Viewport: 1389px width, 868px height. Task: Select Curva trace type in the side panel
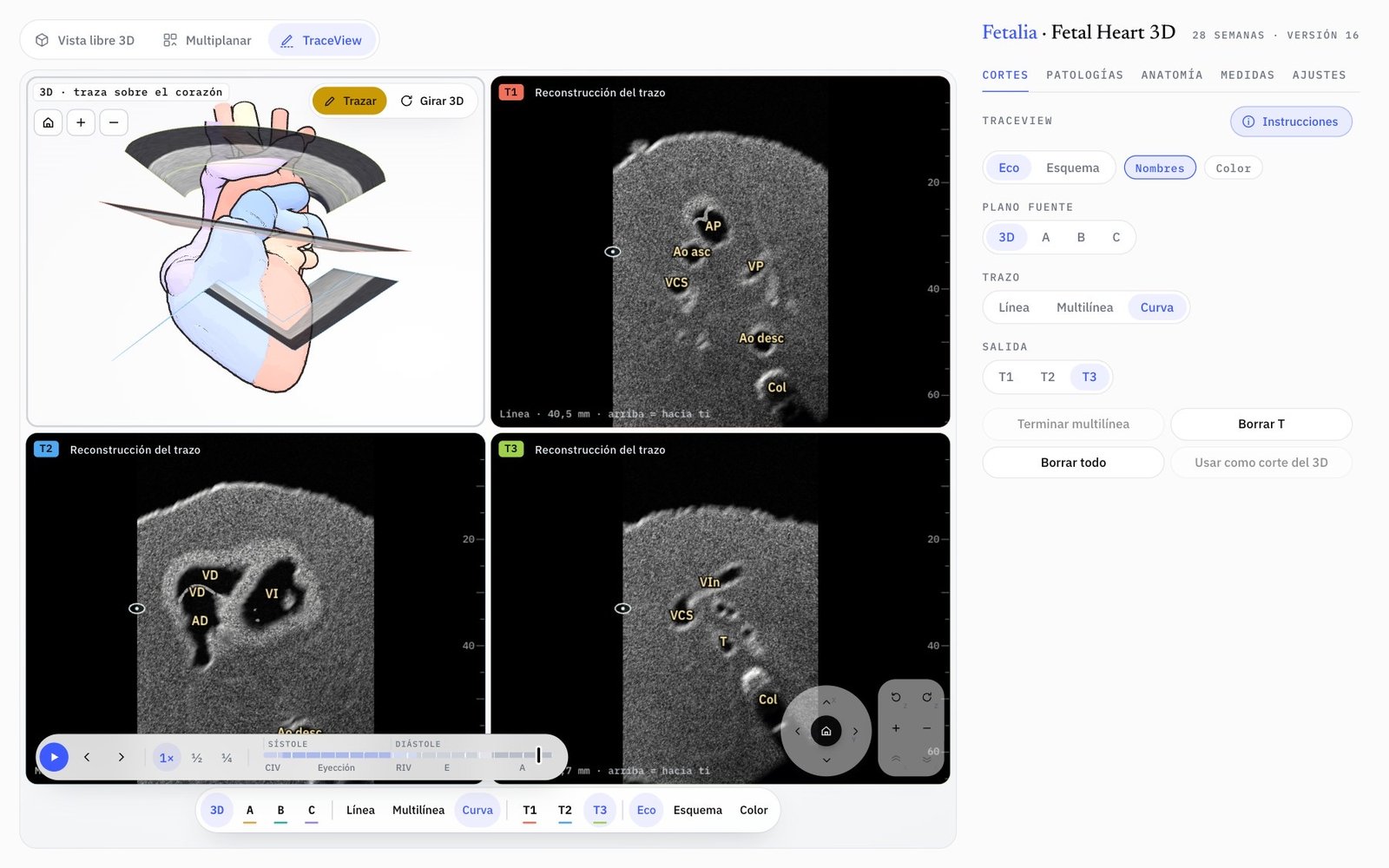[x=1156, y=307]
